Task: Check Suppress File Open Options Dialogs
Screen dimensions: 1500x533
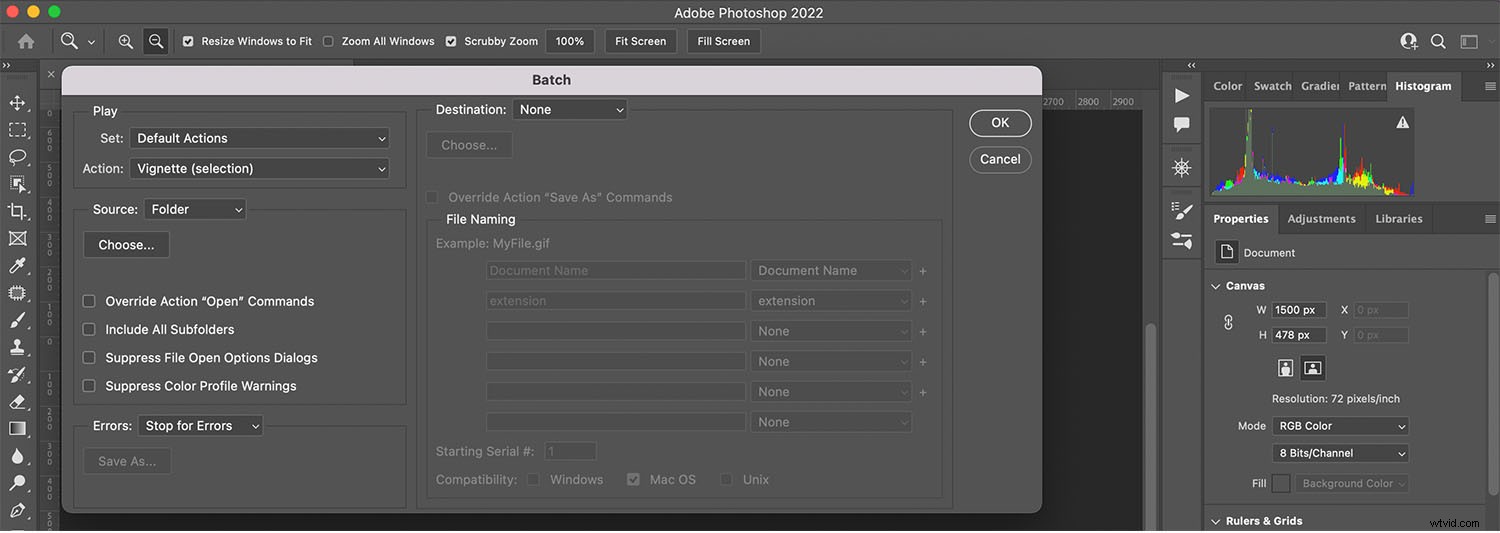Action: click(89, 357)
